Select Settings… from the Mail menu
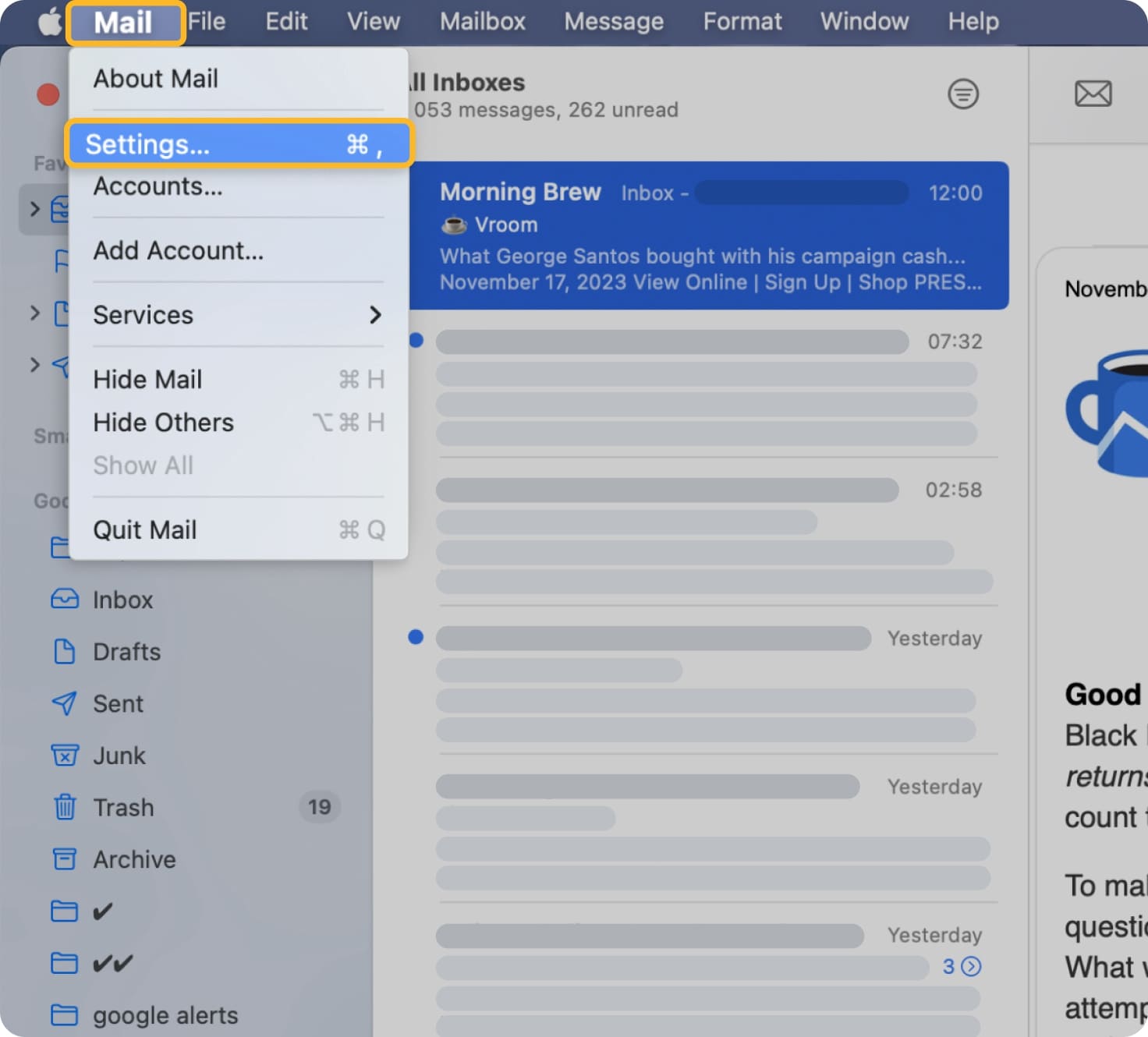The width and height of the screenshot is (1148, 1037). point(239,144)
